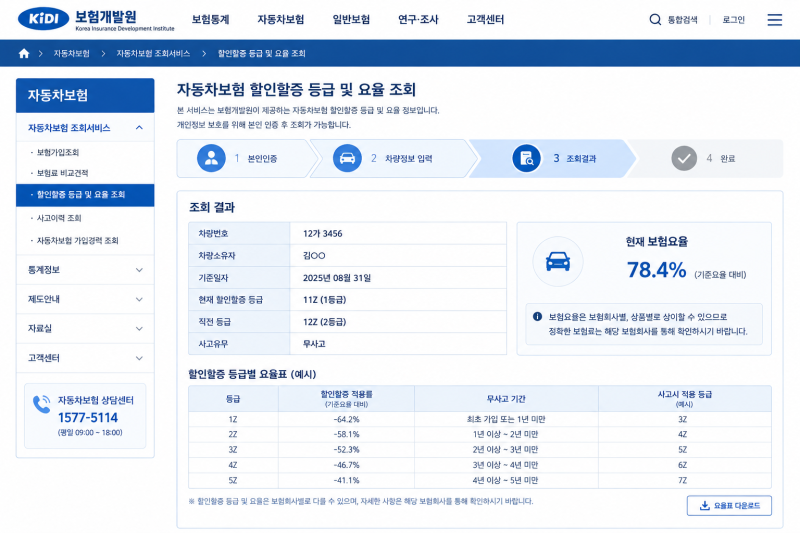
Task: Select 할인할증 등급 및 요율 조회 sidebar item
Action: pos(85,195)
